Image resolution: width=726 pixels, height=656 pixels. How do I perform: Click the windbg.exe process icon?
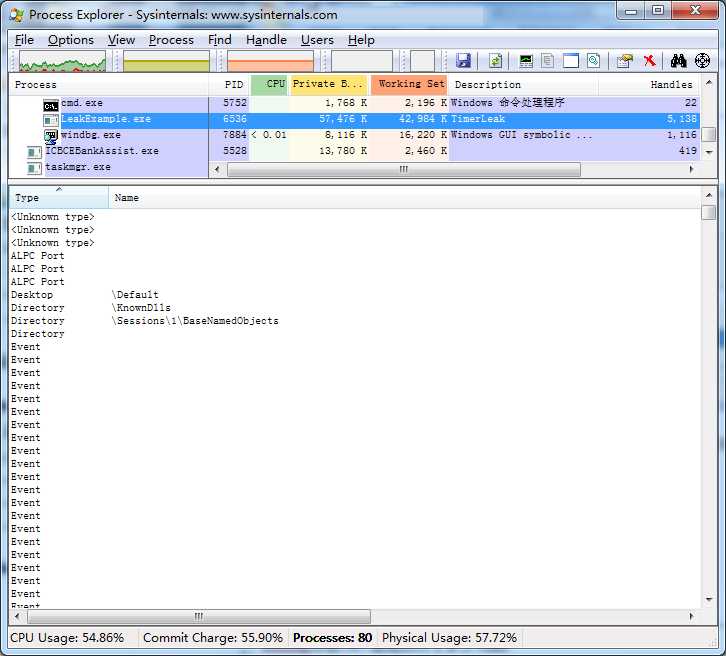coord(51,136)
